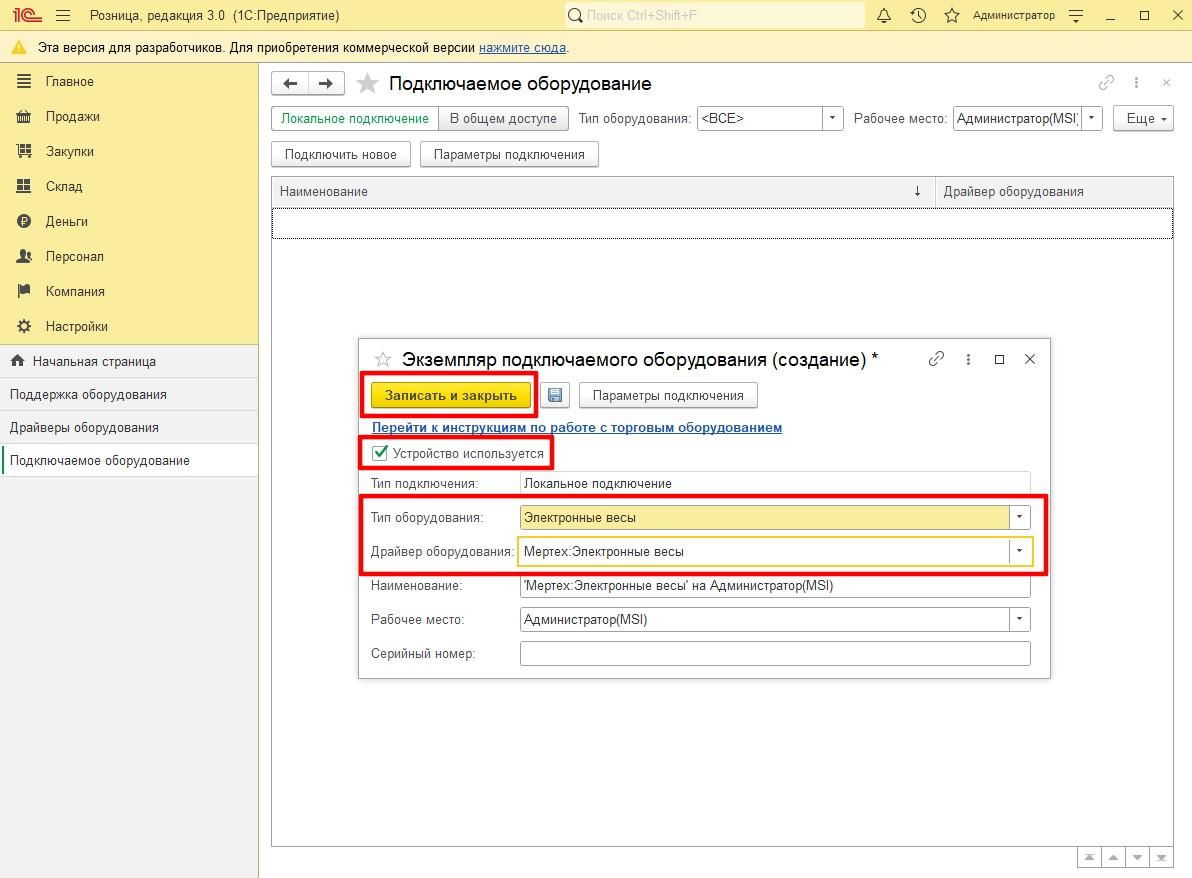Click the floppy disk save icon

(555, 395)
